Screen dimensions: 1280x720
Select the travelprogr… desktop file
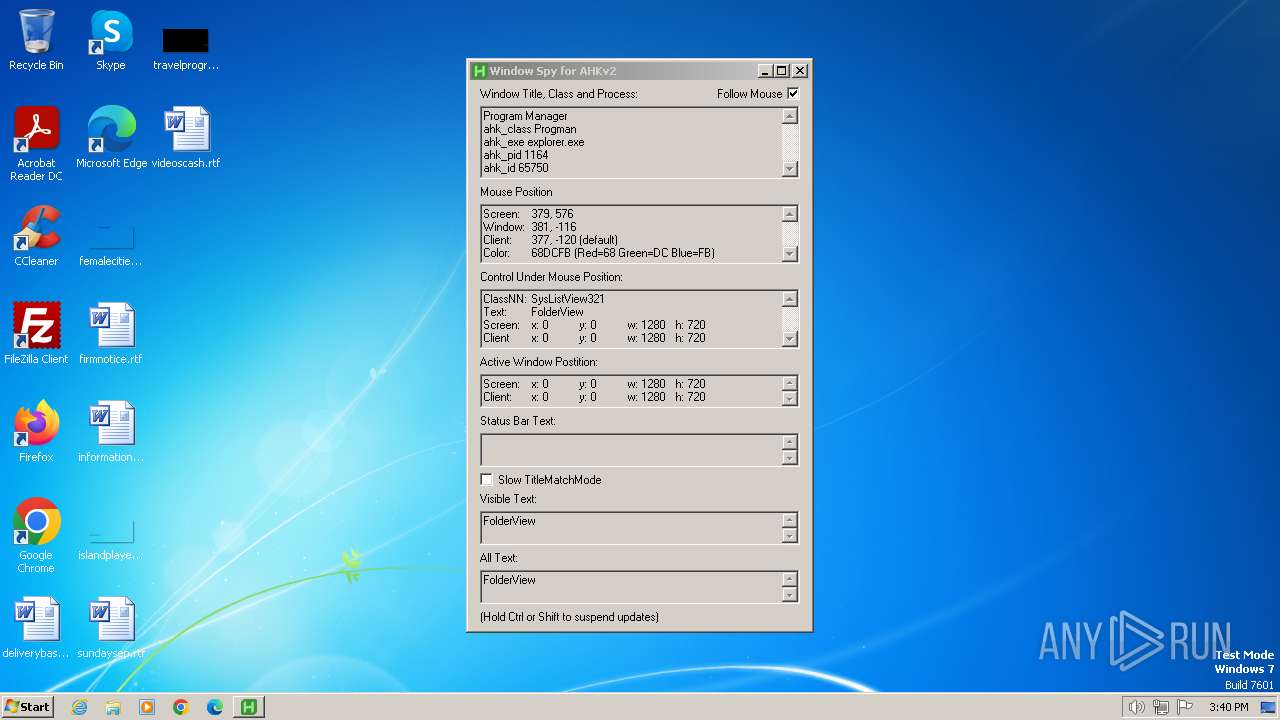pos(186,48)
